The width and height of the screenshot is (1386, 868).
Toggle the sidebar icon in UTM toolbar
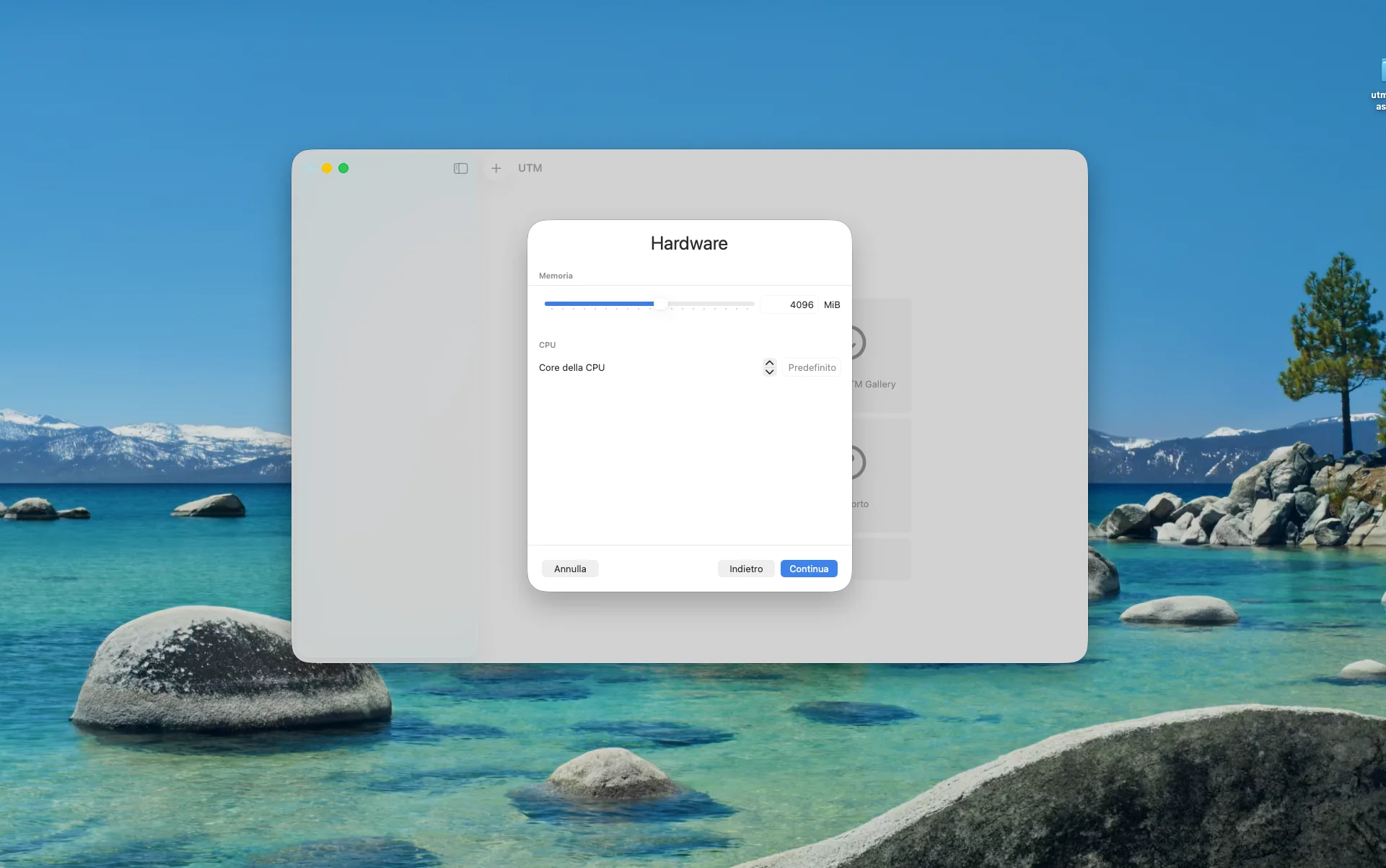click(x=460, y=168)
